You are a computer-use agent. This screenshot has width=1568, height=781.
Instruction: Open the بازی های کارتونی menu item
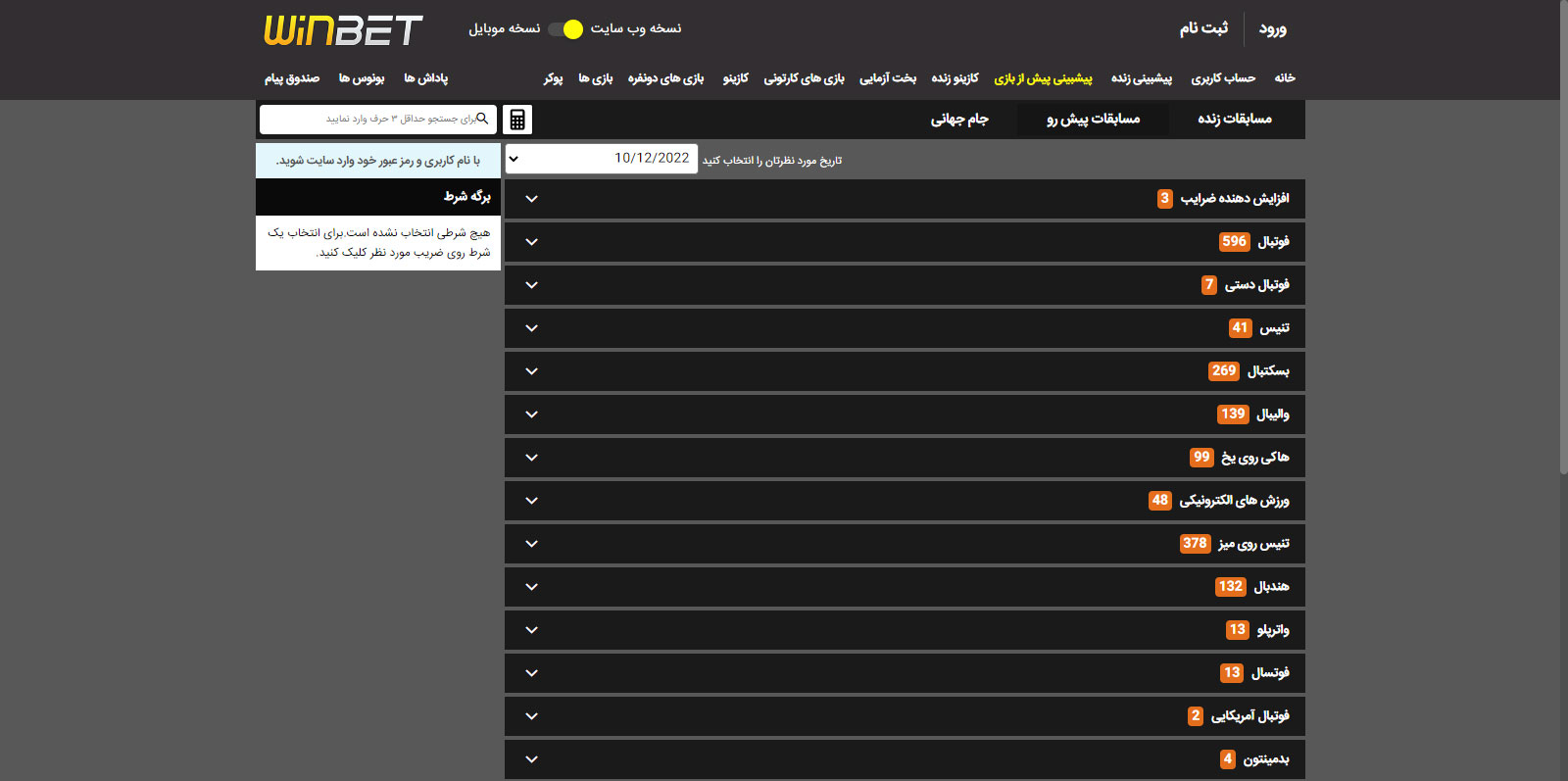click(x=804, y=78)
